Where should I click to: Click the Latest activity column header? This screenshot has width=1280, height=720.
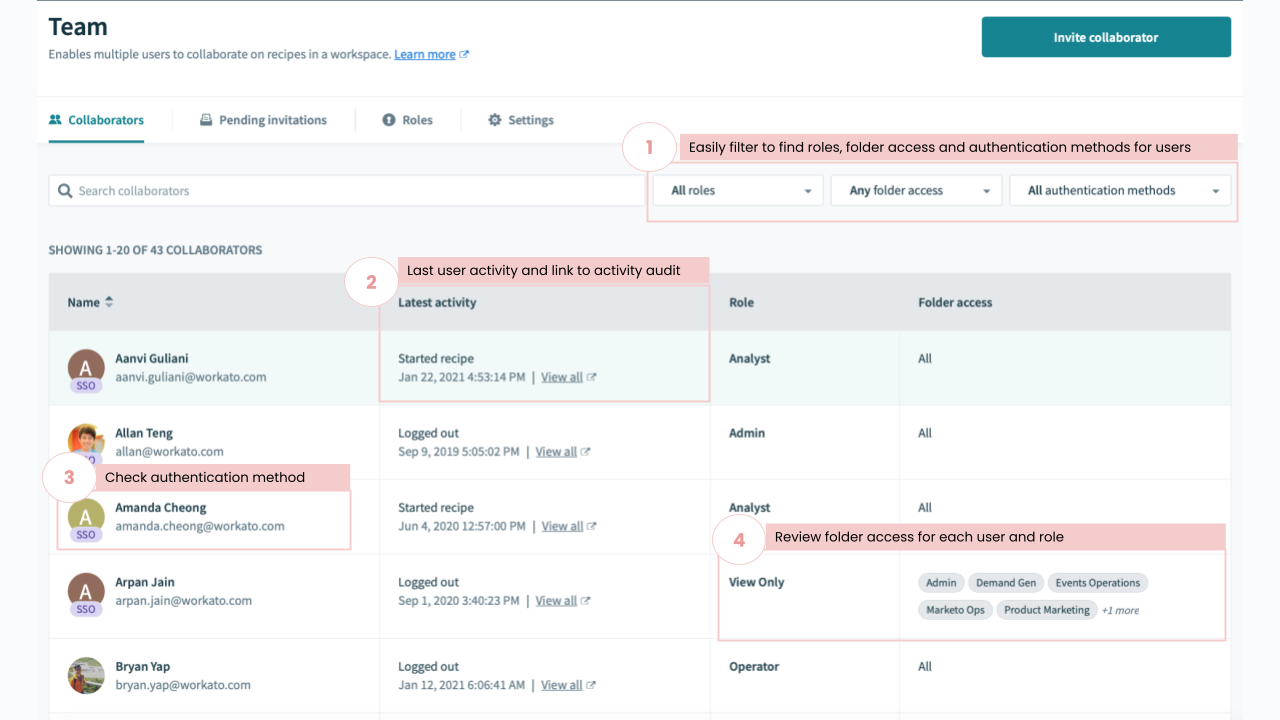pyautogui.click(x=437, y=302)
